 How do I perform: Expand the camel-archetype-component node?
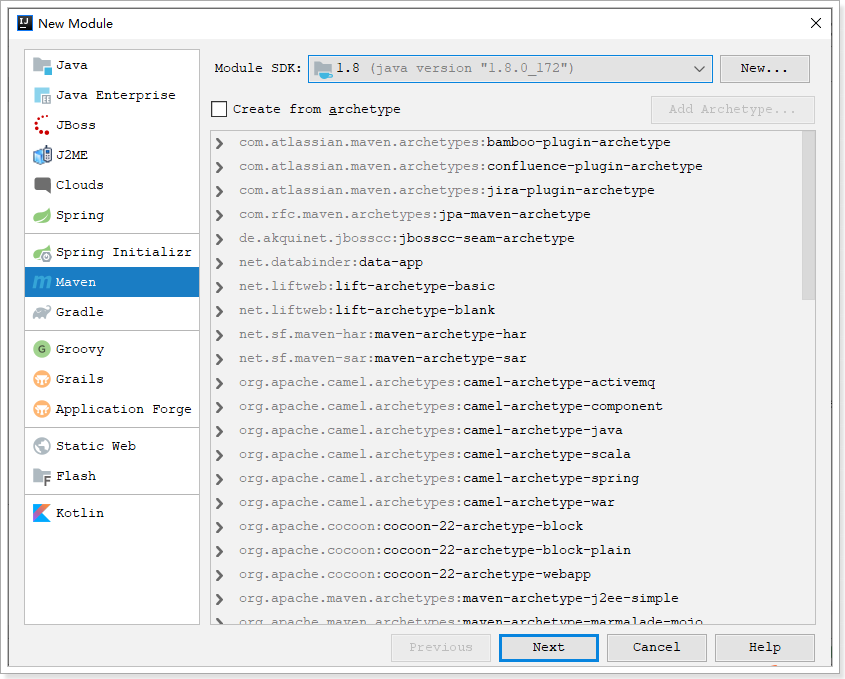219,407
